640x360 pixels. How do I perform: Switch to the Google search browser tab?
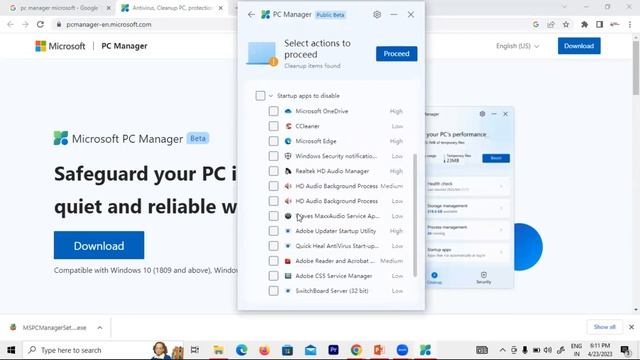point(60,8)
